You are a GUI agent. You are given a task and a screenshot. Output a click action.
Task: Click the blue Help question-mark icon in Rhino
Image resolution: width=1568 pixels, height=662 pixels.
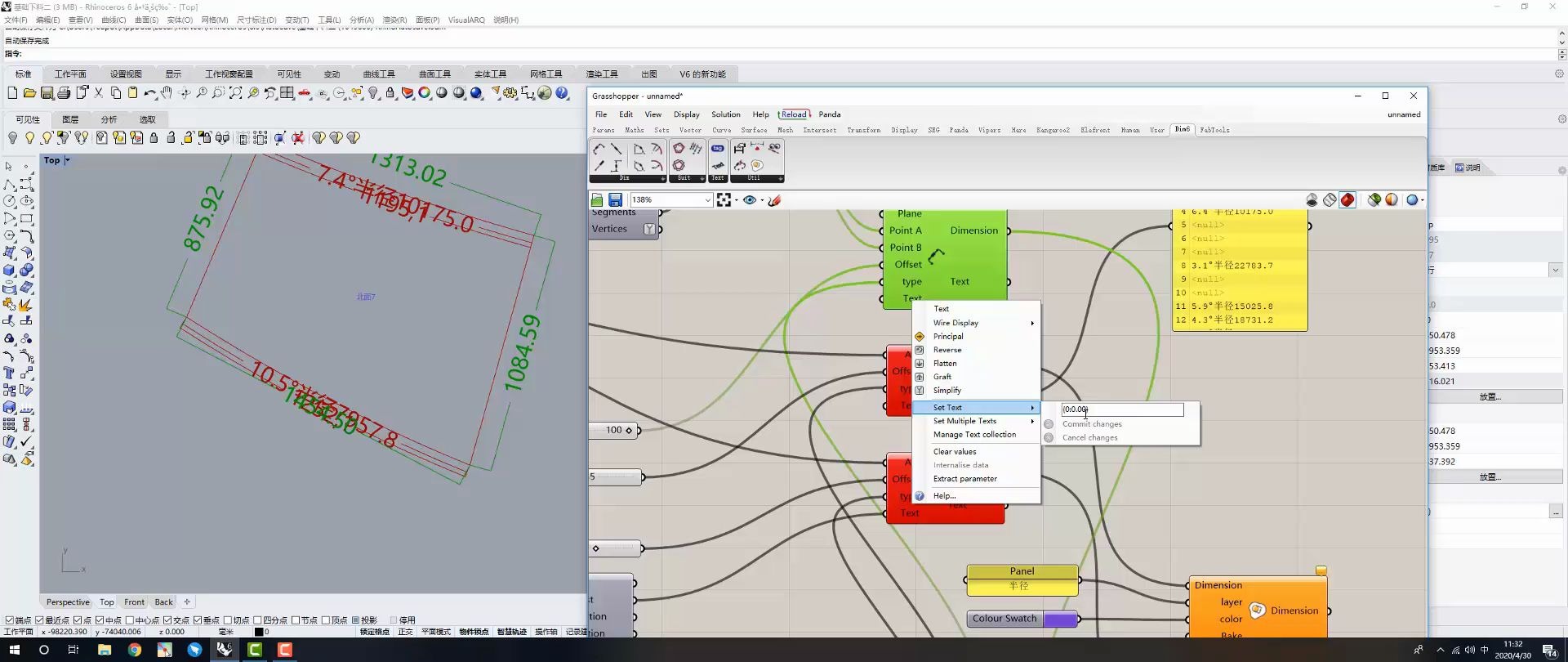[562, 93]
